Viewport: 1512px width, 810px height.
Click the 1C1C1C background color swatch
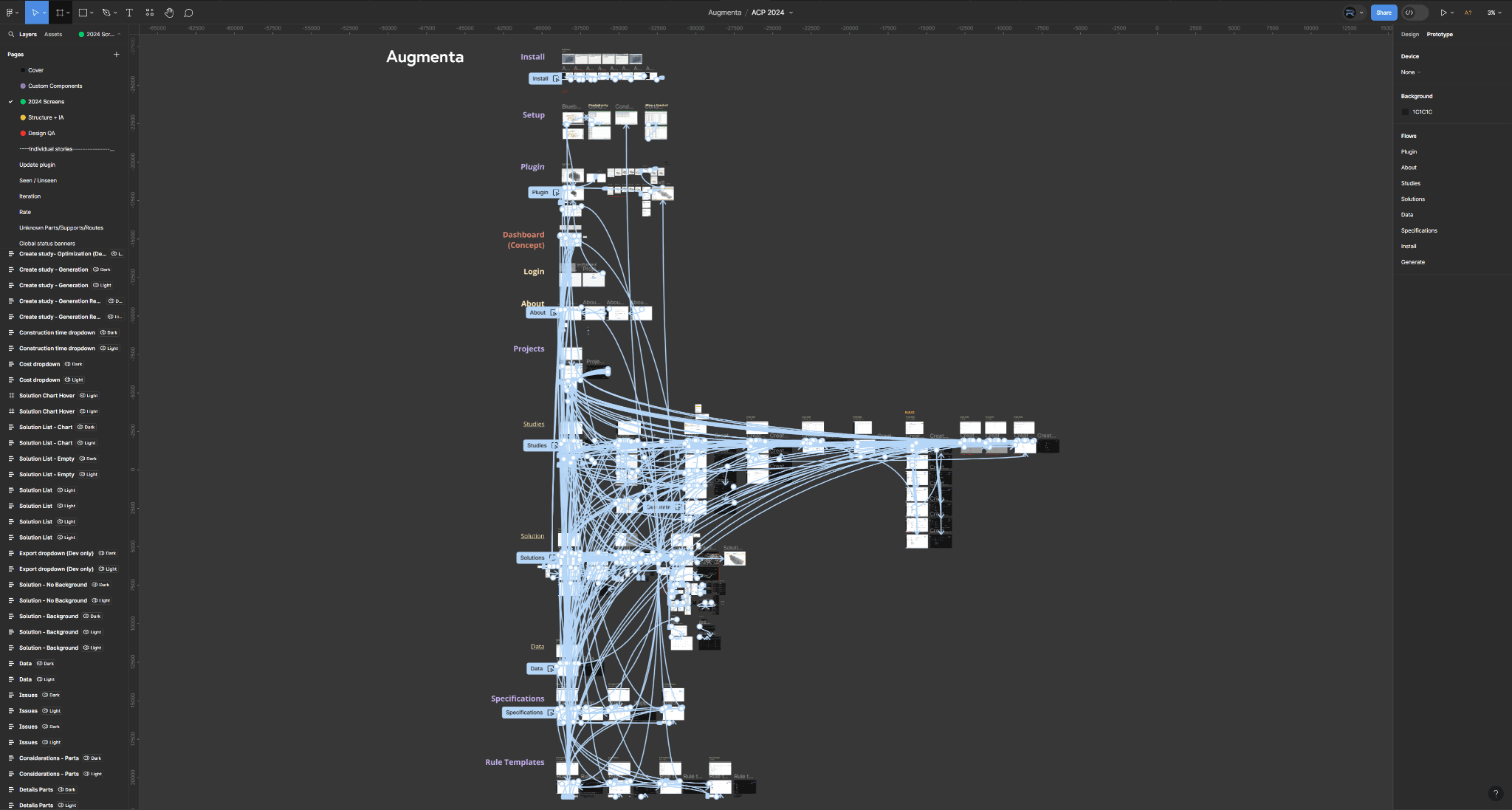1405,112
